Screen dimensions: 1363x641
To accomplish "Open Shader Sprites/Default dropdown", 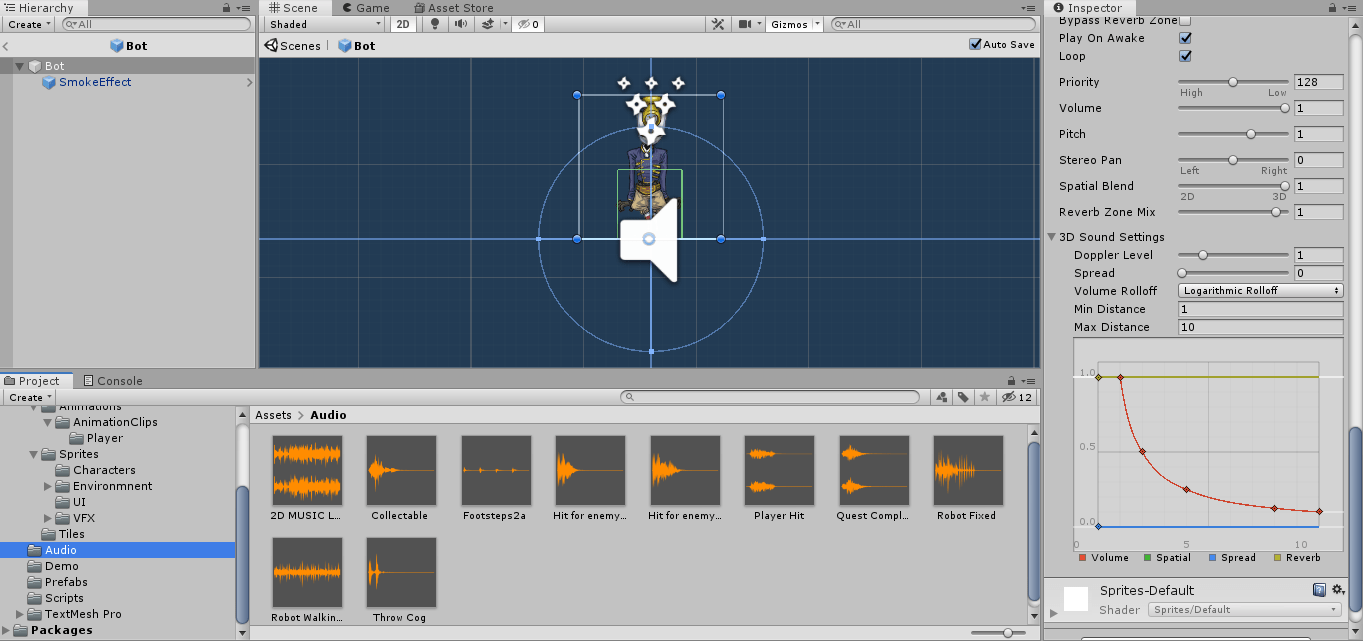I will [1244, 609].
